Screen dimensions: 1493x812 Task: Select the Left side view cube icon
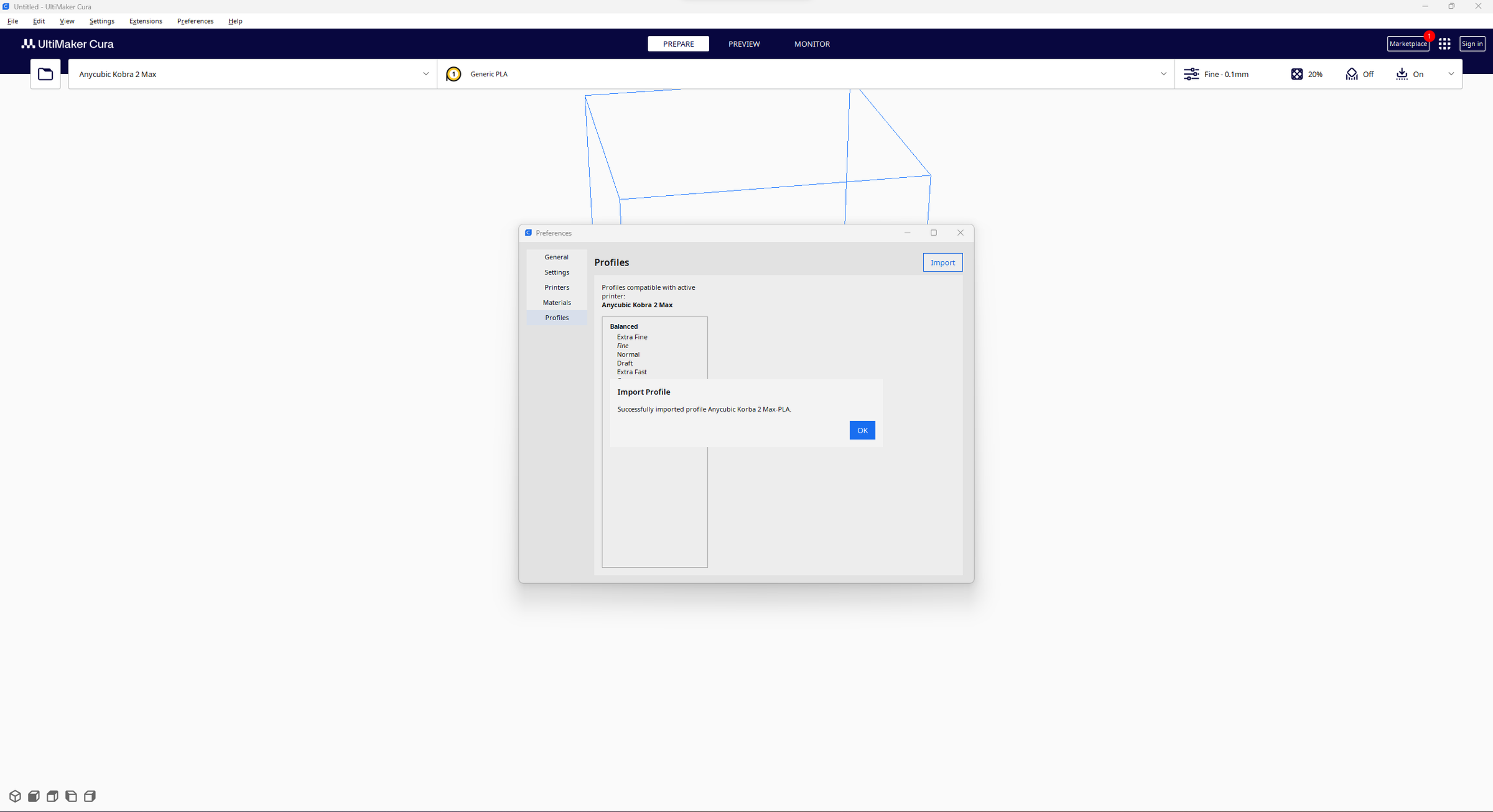[71, 796]
